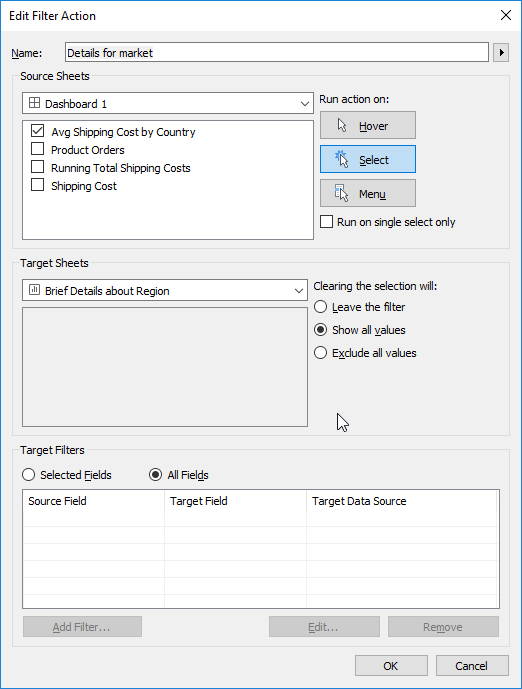This screenshot has height=689, width=522.
Task: Click the dashboard grid icon beside Dashboard 1
Action: [x=34, y=103]
